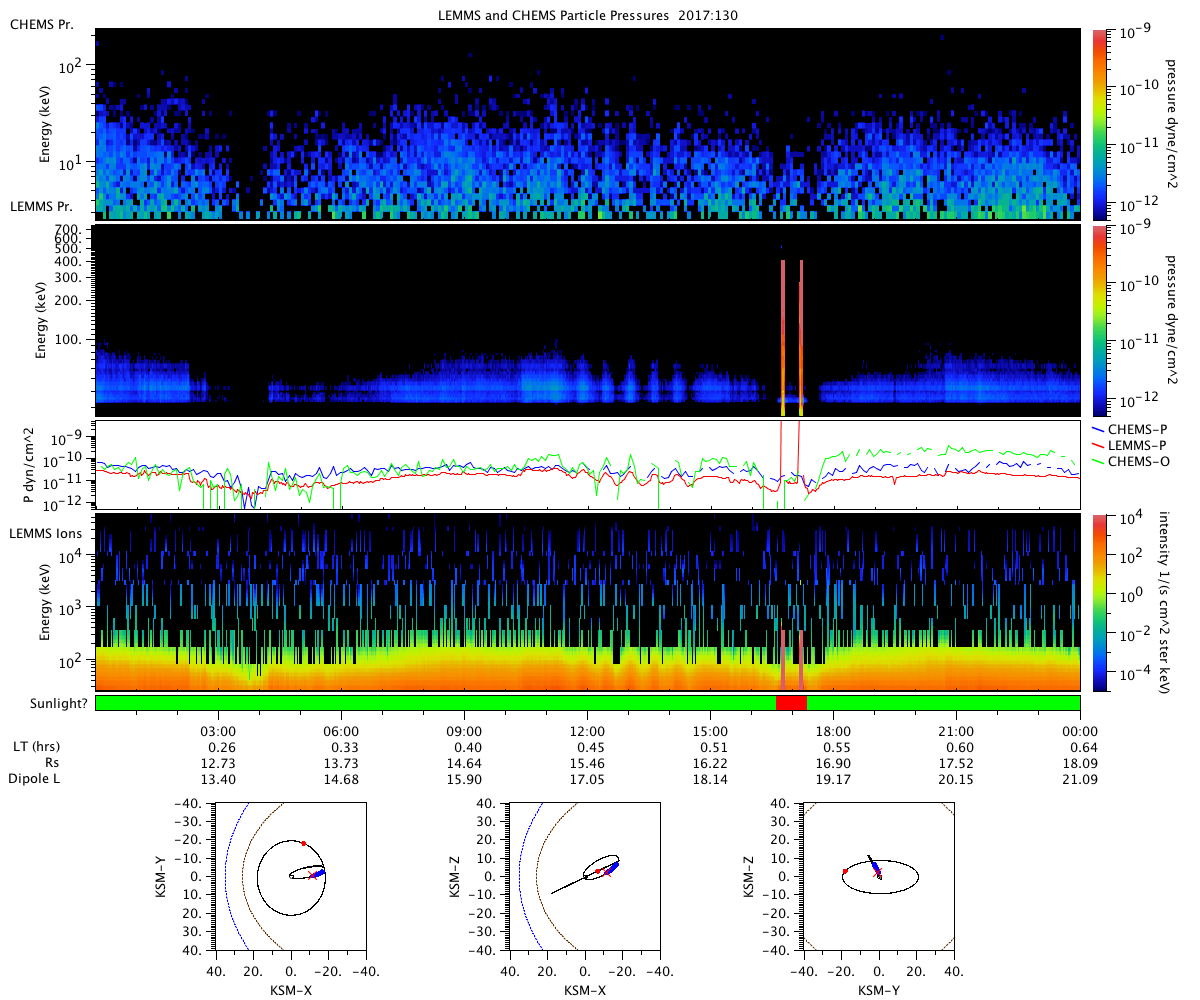Click the Sunlight? label
This screenshot has width=1200, height=1000.
48,703
